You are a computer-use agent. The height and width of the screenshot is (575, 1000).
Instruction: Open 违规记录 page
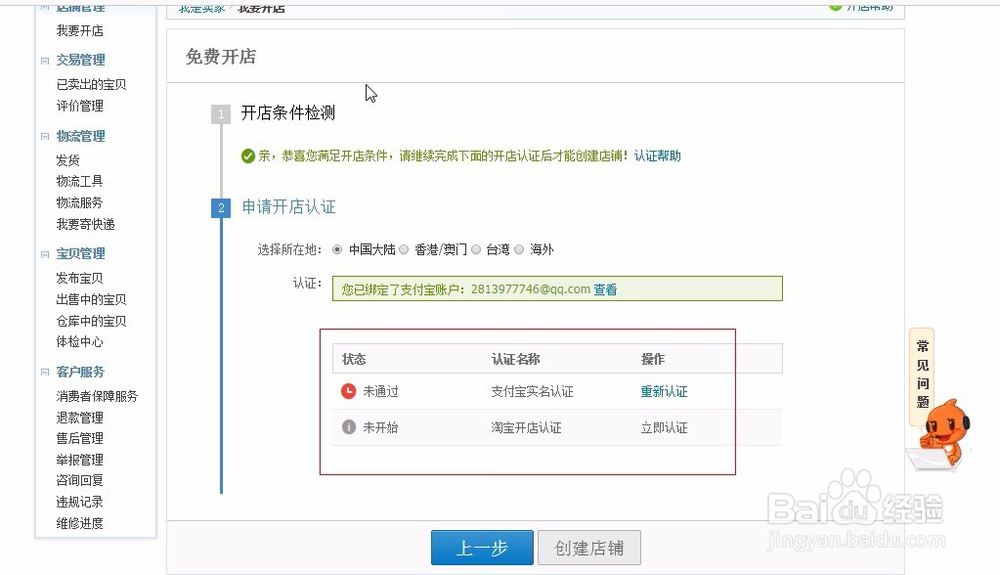(x=80, y=502)
